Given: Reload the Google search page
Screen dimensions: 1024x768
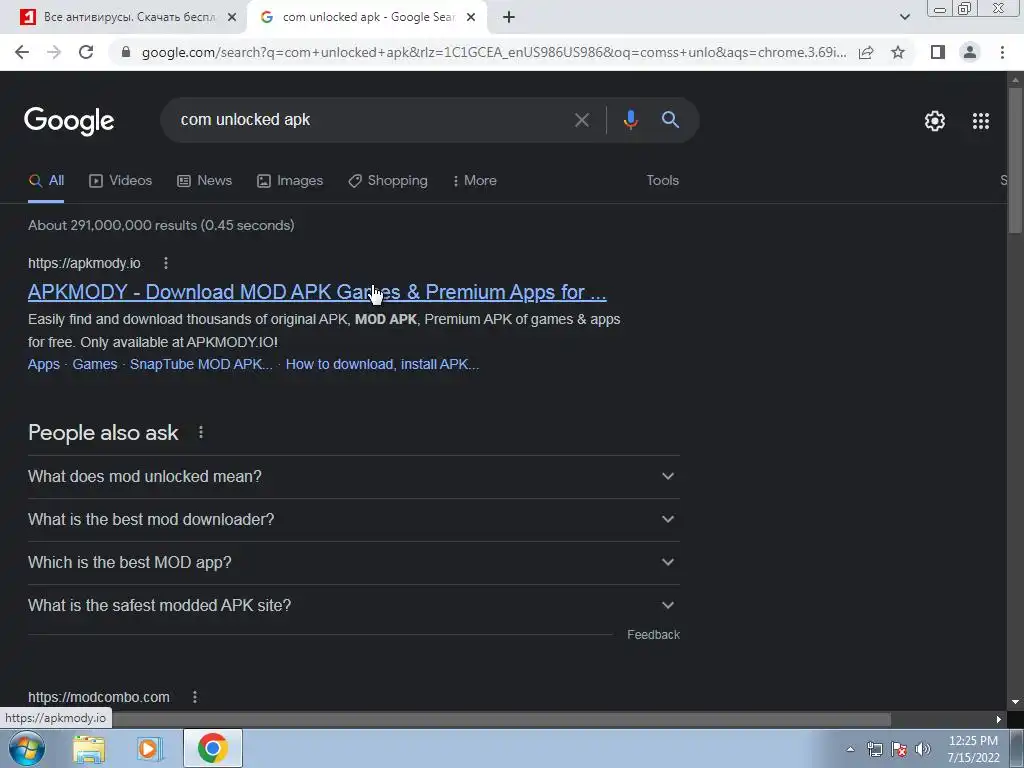Looking at the screenshot, I should tap(86, 52).
